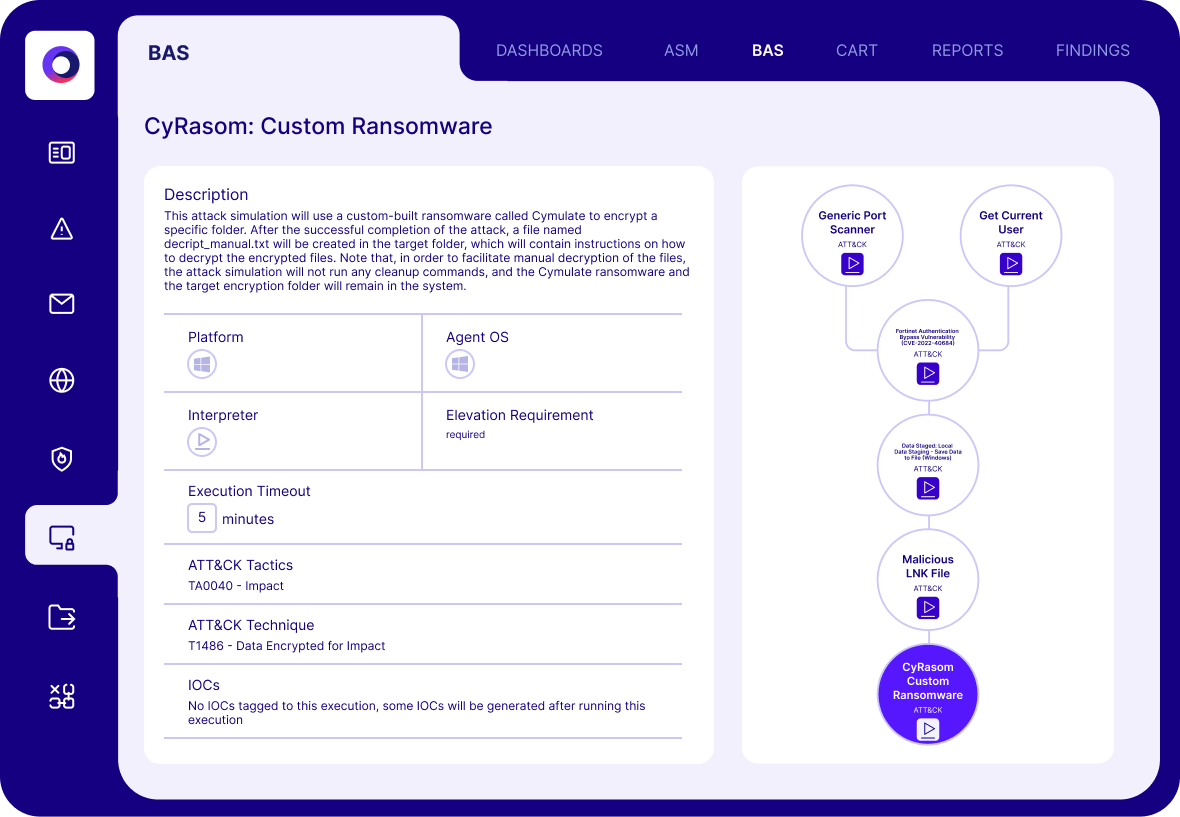Open the warning triangle alerts sidebar icon

click(62, 229)
